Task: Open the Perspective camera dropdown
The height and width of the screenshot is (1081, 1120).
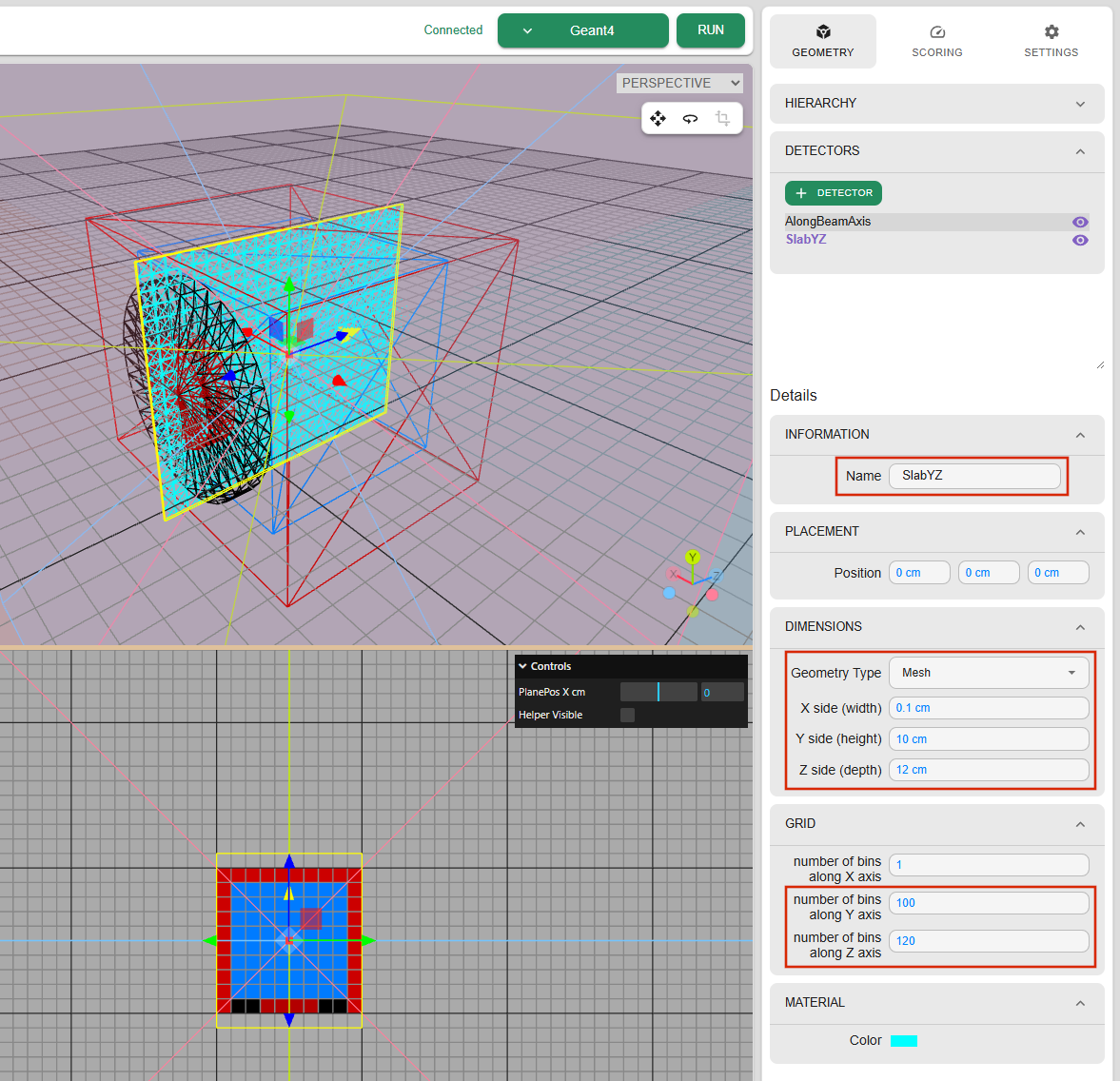Action: click(x=679, y=83)
